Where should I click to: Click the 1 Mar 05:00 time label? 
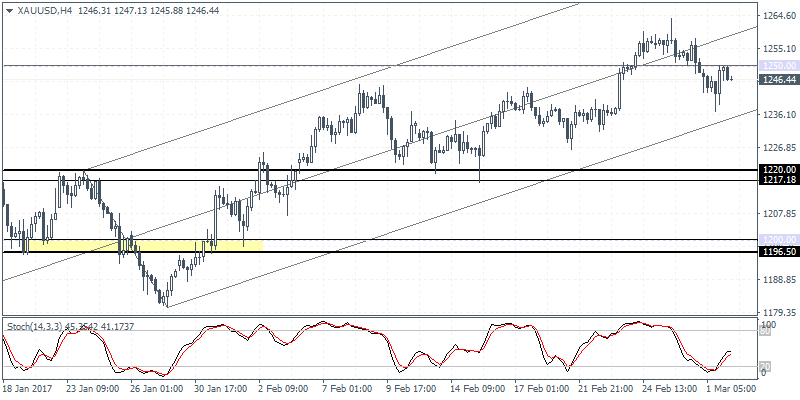pyautogui.click(x=731, y=389)
